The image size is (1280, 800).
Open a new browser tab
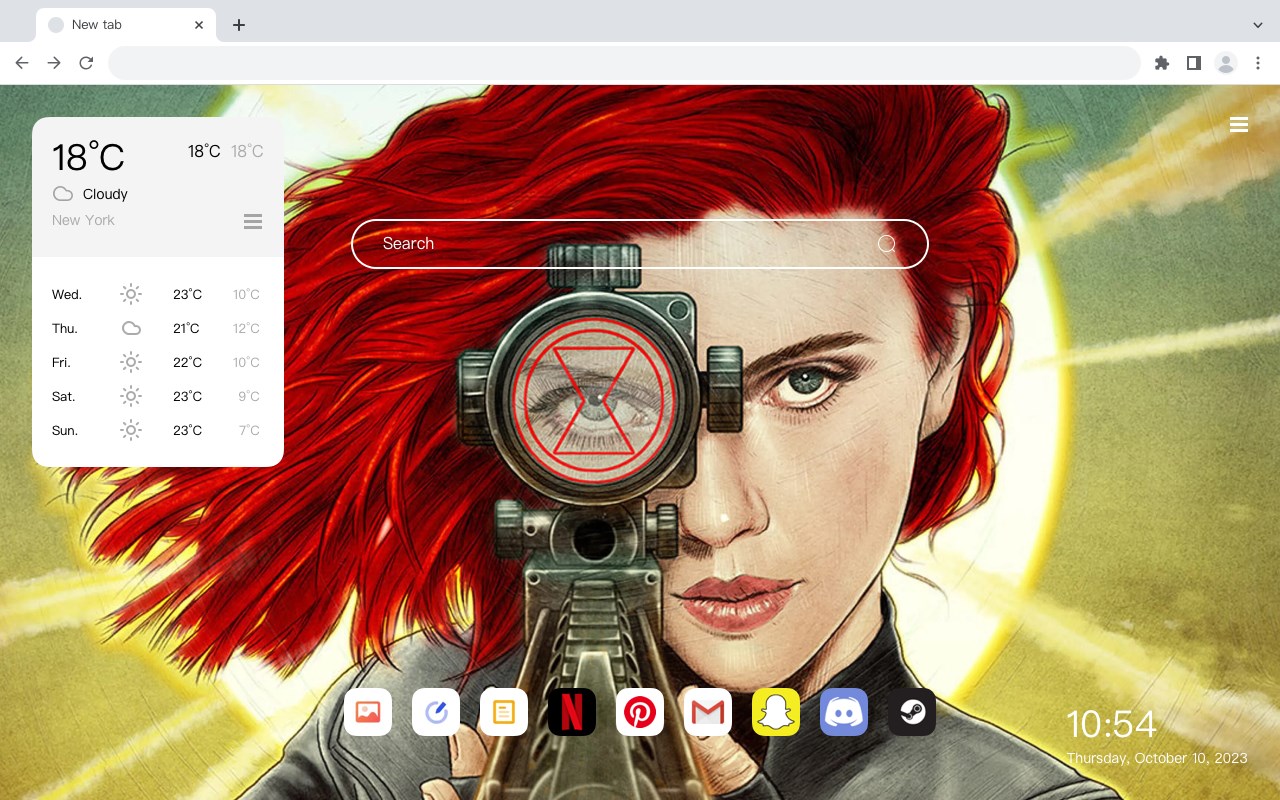coord(238,25)
